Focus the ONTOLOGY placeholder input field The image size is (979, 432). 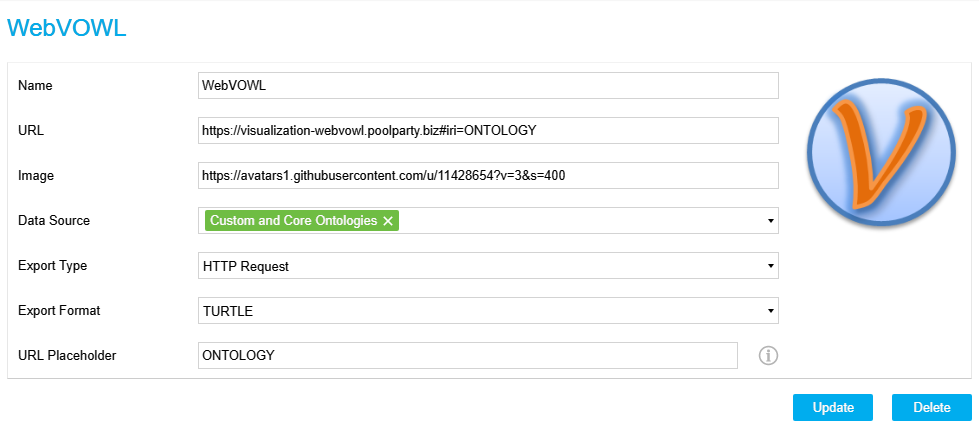coord(468,355)
